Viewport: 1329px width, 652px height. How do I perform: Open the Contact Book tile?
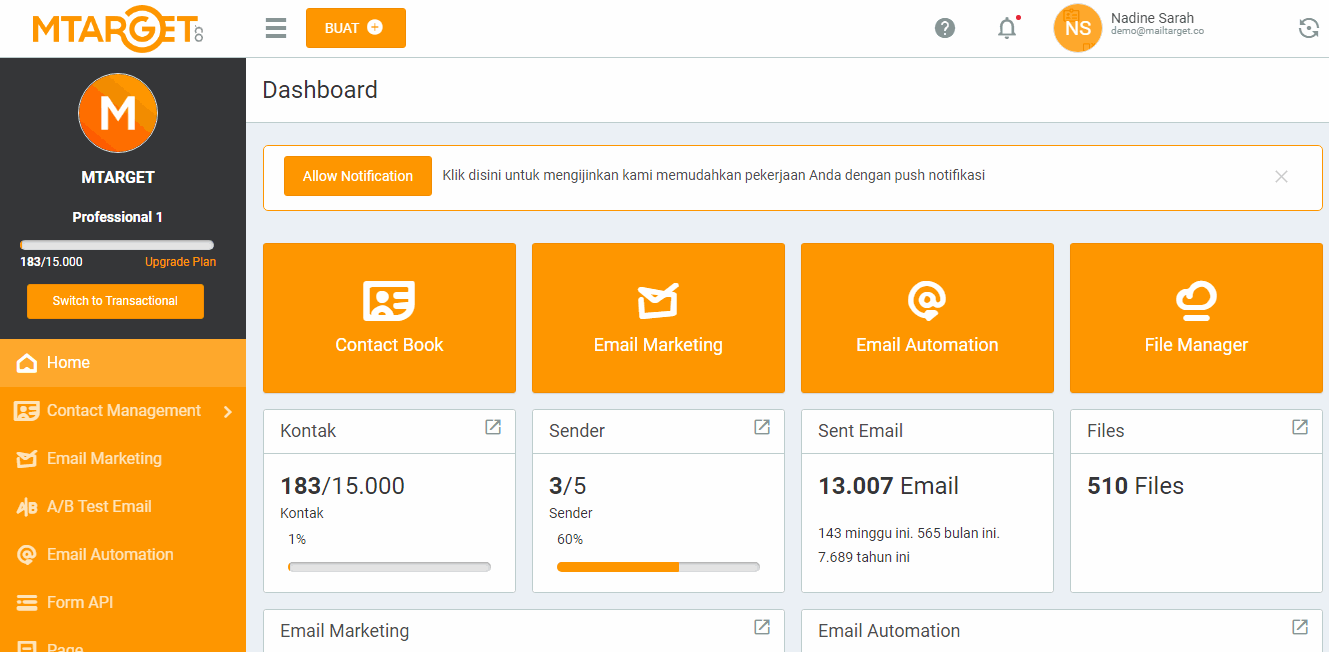click(389, 318)
